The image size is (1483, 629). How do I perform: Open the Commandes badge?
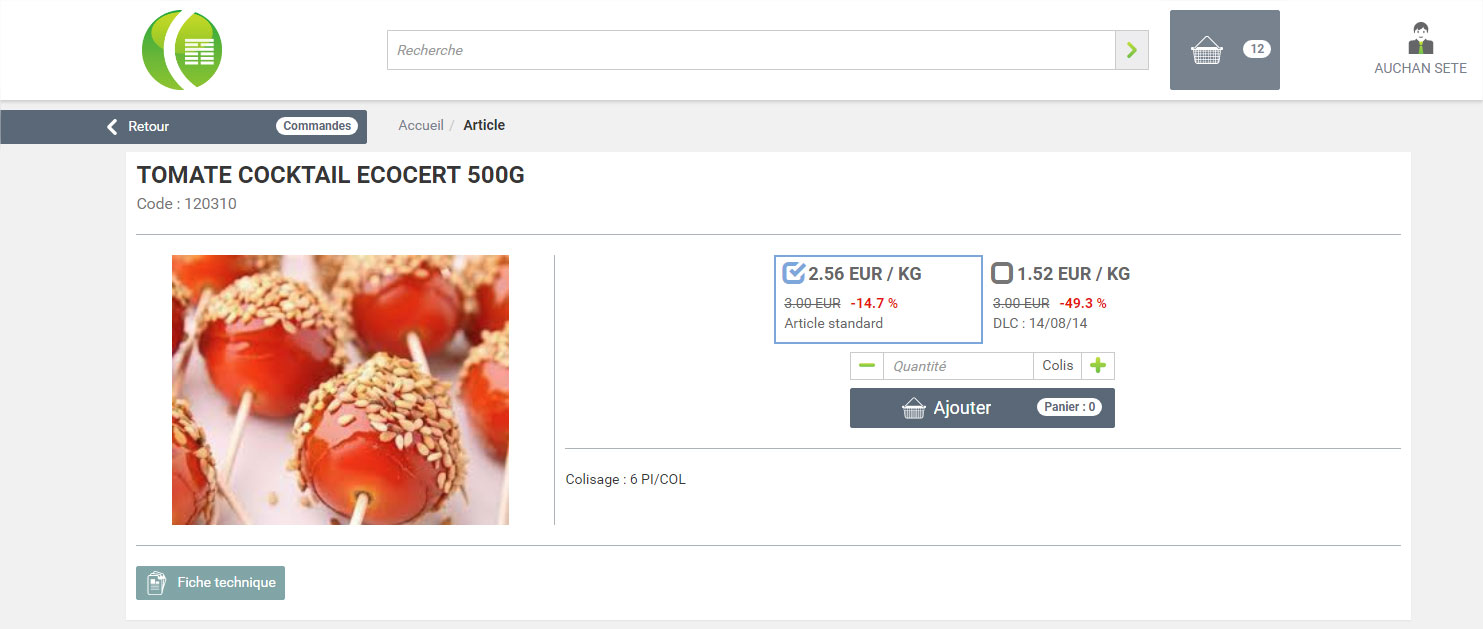click(317, 126)
